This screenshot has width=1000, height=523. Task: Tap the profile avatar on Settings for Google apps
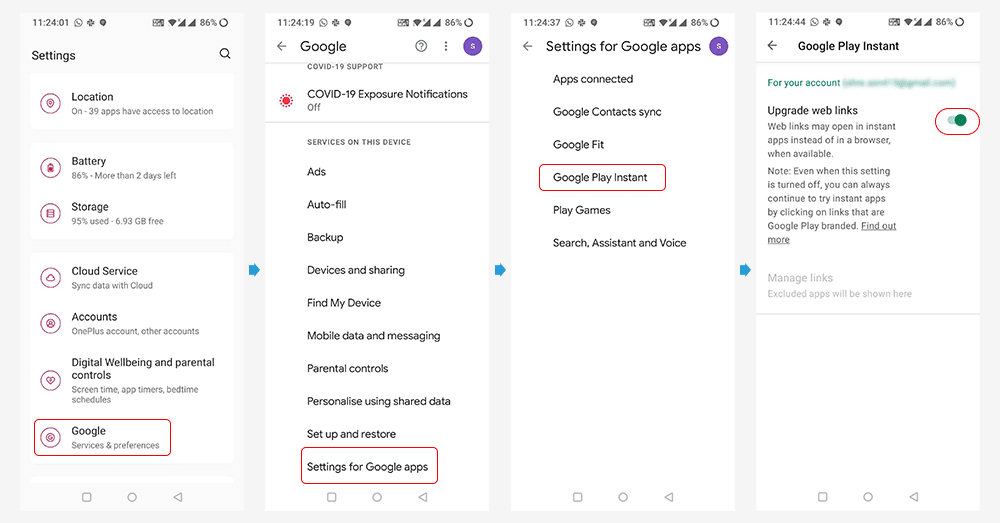[719, 46]
